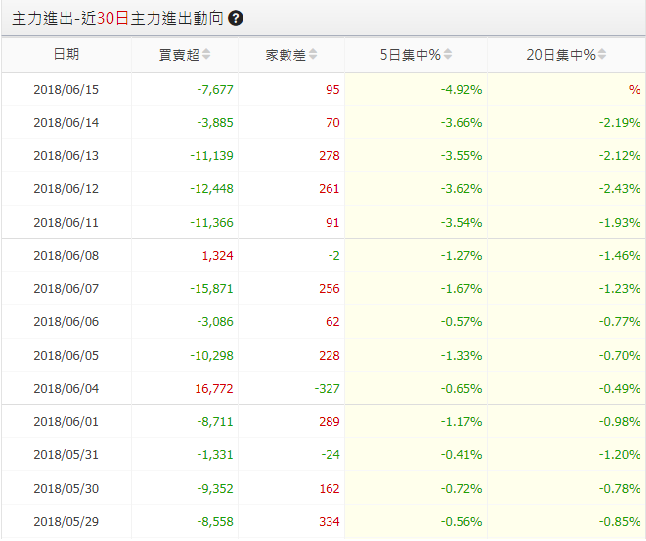Click the 日期 column header

[x=66, y=54]
